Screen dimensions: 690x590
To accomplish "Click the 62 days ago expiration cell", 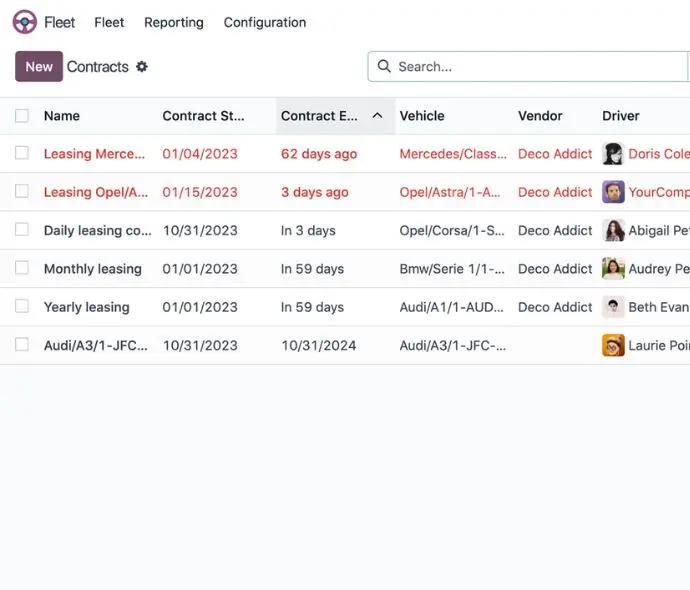I will point(319,154).
